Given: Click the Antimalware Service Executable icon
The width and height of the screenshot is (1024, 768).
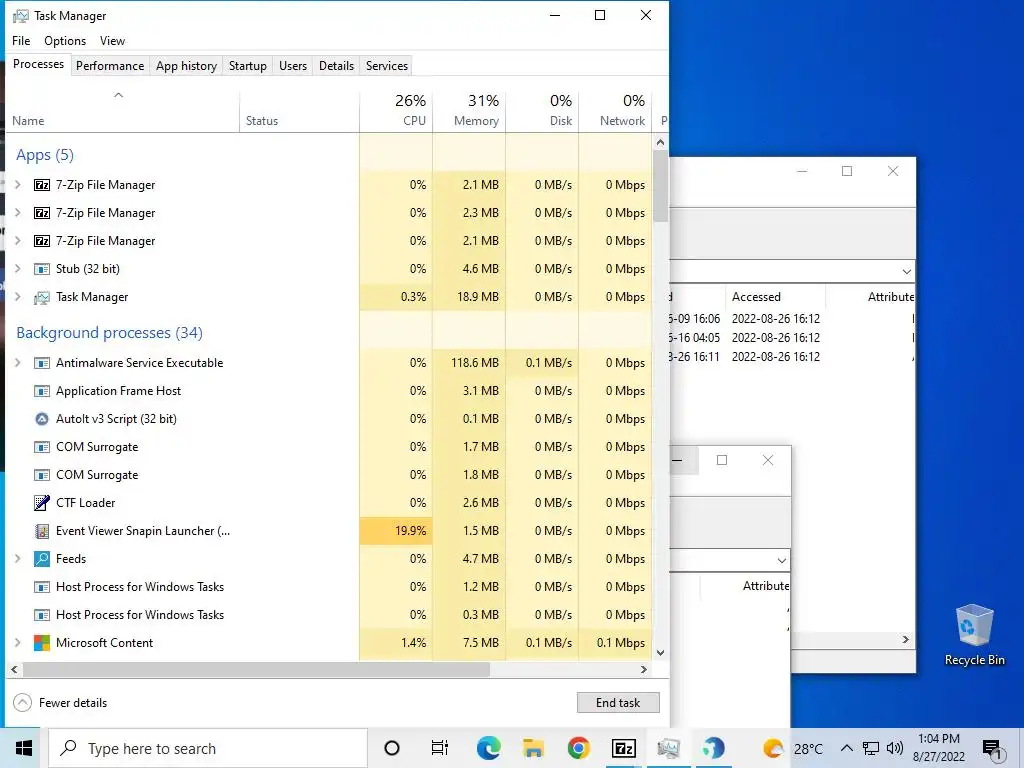Looking at the screenshot, I should (42, 363).
